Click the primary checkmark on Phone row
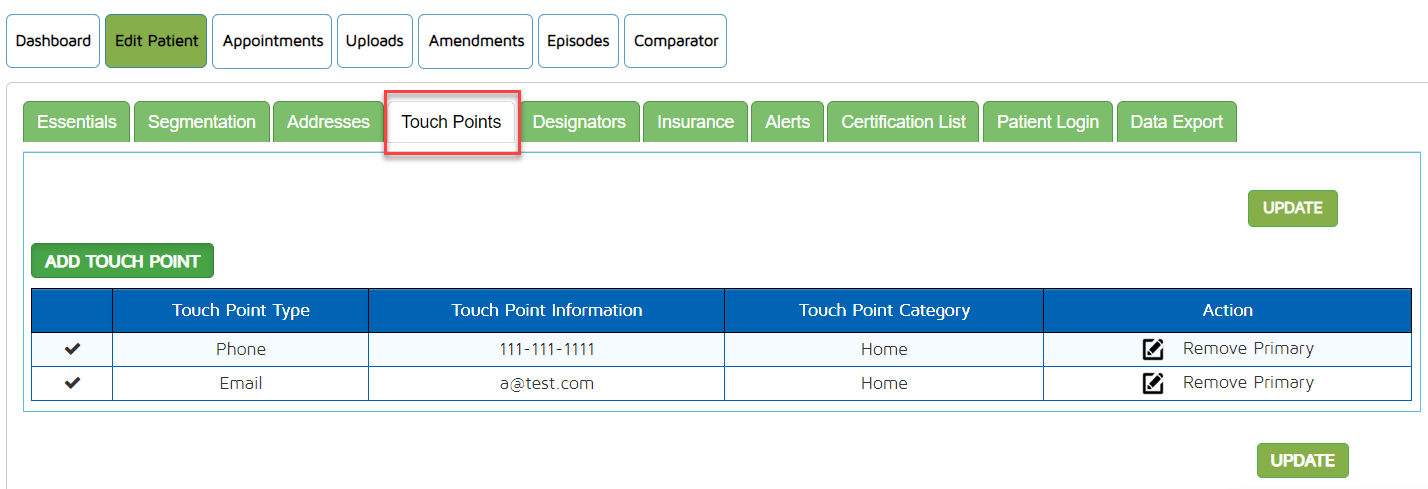The height and width of the screenshot is (489, 1428). [72, 349]
